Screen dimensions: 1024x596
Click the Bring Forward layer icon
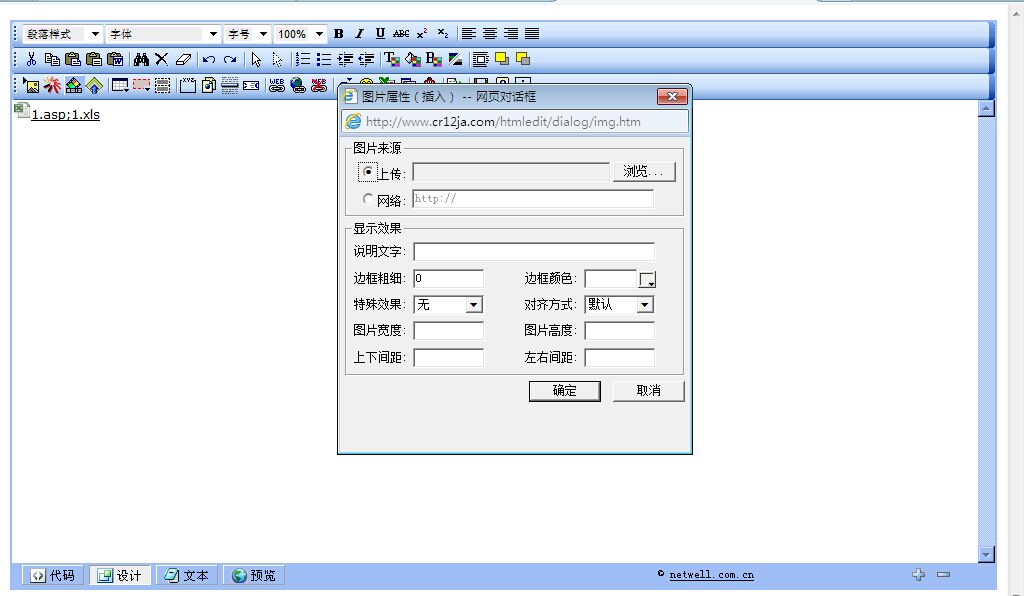[502, 59]
